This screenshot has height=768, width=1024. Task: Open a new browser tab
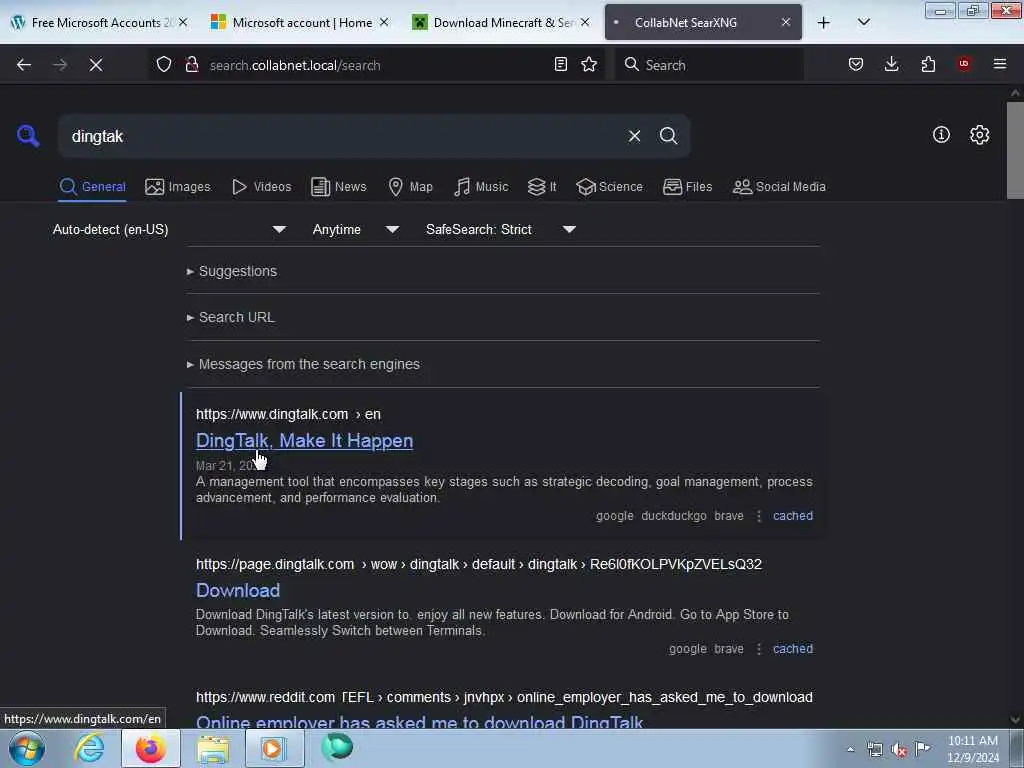[824, 23]
